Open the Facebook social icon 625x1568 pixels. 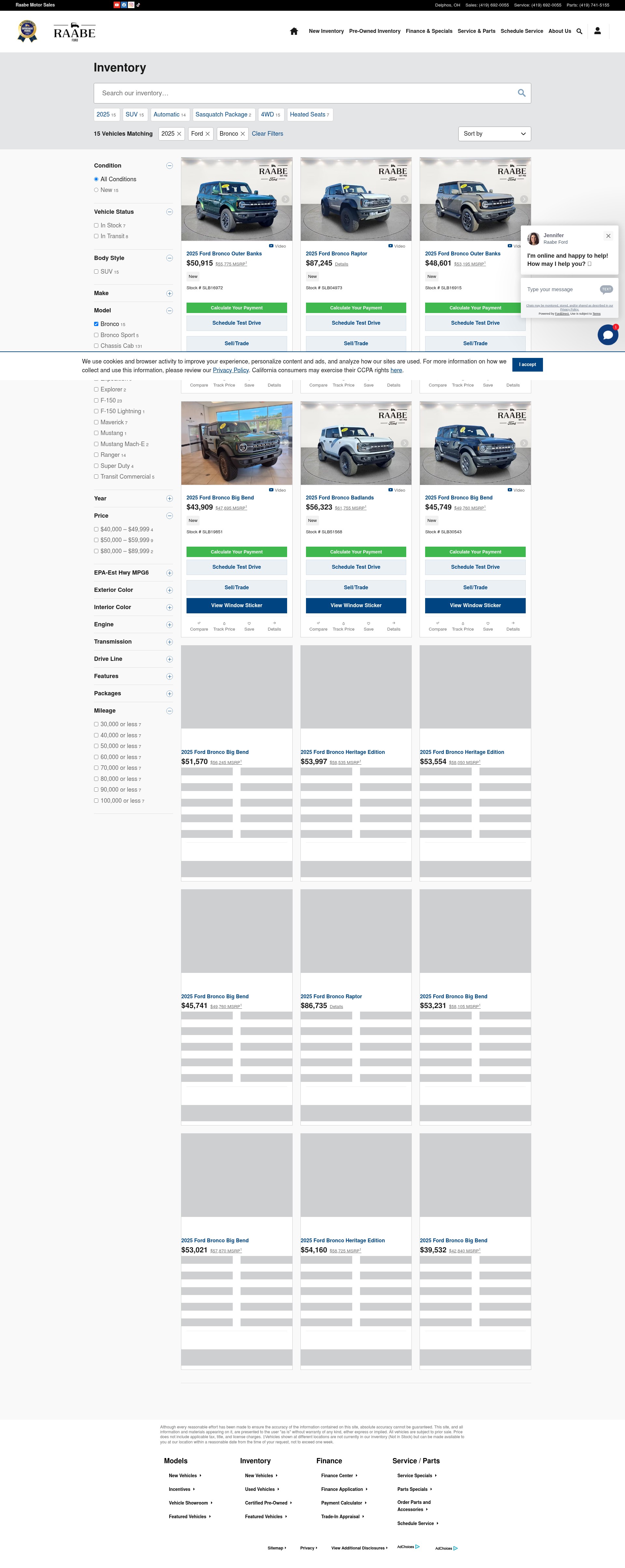pos(124,5)
